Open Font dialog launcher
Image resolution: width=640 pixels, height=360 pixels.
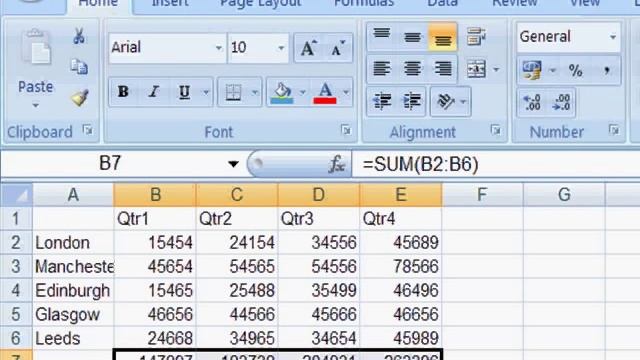346,130
